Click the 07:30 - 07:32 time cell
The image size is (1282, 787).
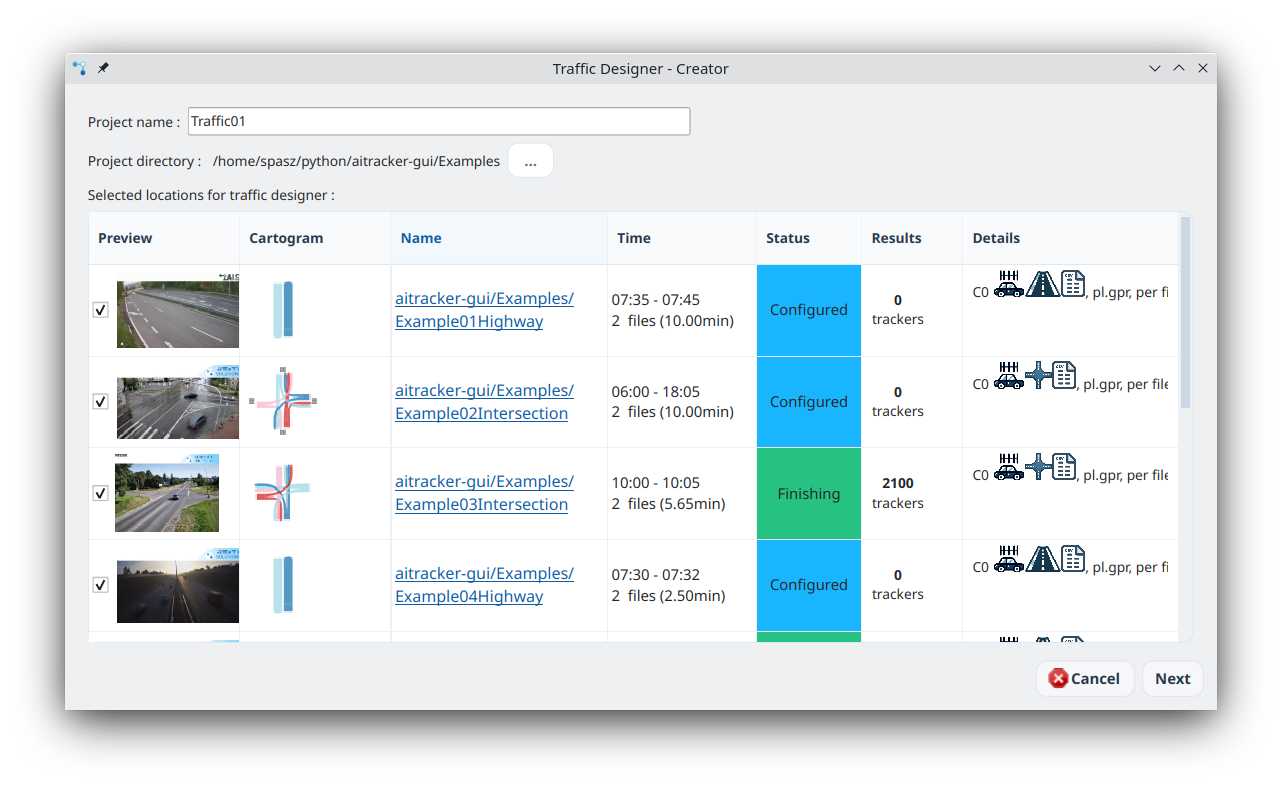(682, 585)
